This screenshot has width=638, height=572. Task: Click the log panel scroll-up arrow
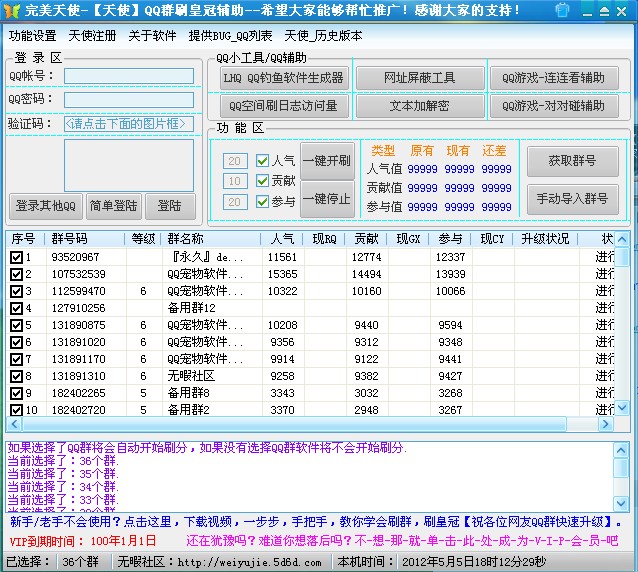point(621,450)
